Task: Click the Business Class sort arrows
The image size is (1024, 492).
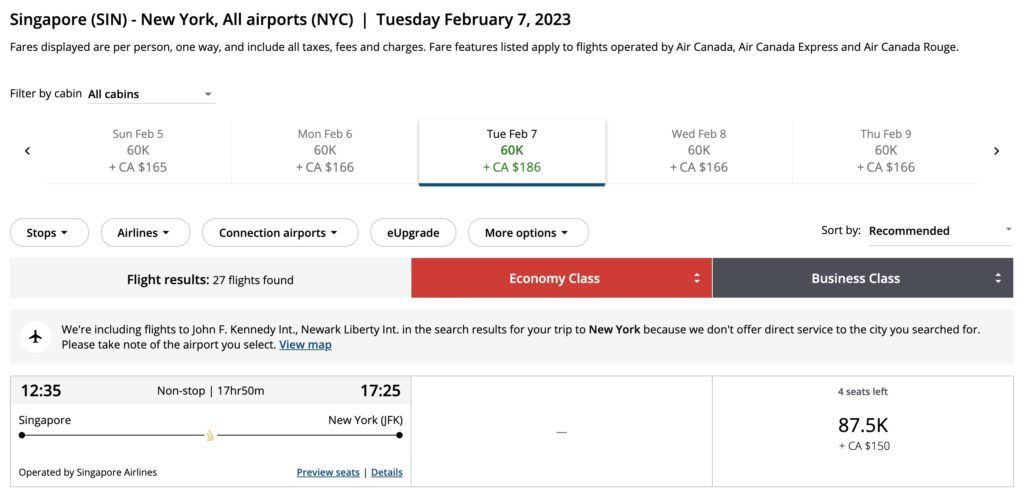Action: (998, 279)
